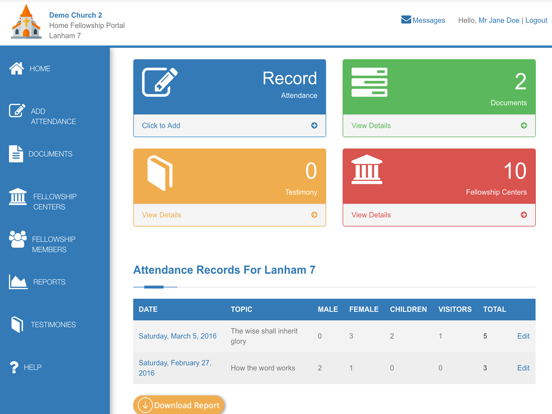552x414 pixels.
Task: Click the Mr Jane Doe profile link
Action: tap(498, 20)
